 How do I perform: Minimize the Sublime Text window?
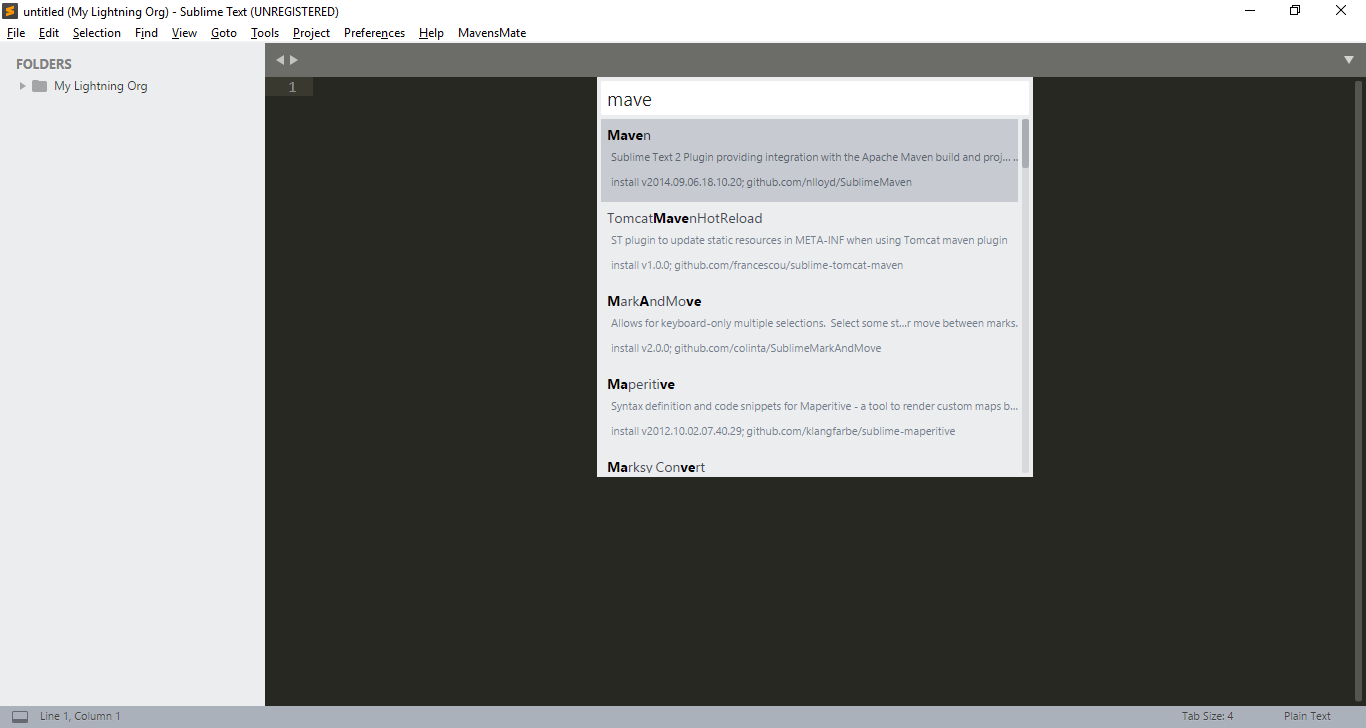coord(1250,11)
